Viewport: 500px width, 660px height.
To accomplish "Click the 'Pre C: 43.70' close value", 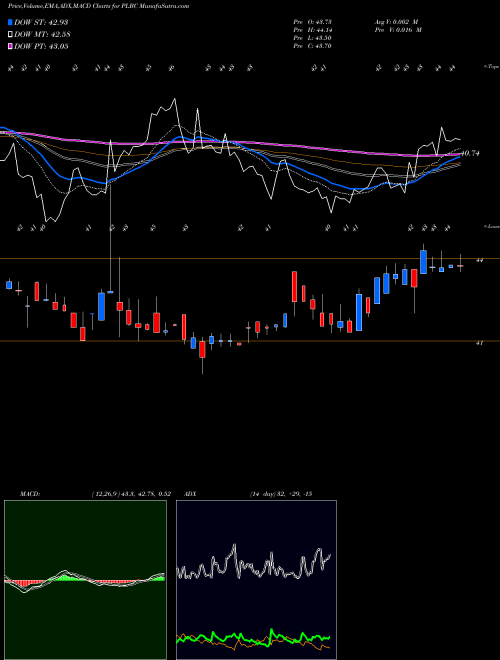I will pyautogui.click(x=312, y=46).
